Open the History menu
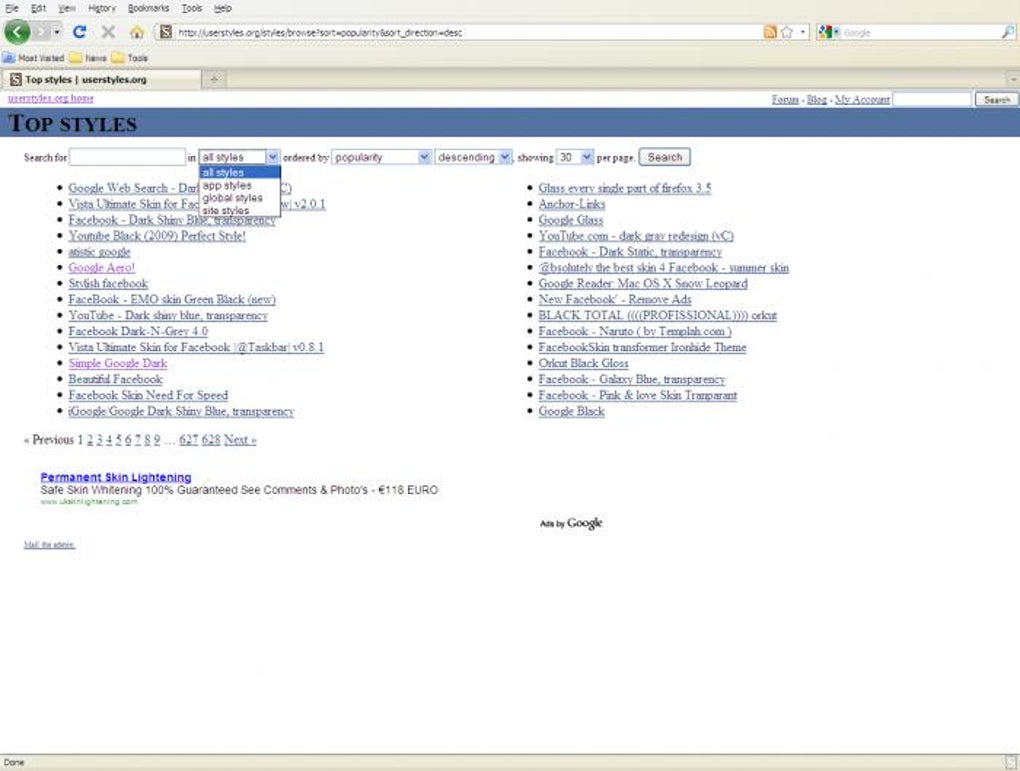 coord(101,8)
